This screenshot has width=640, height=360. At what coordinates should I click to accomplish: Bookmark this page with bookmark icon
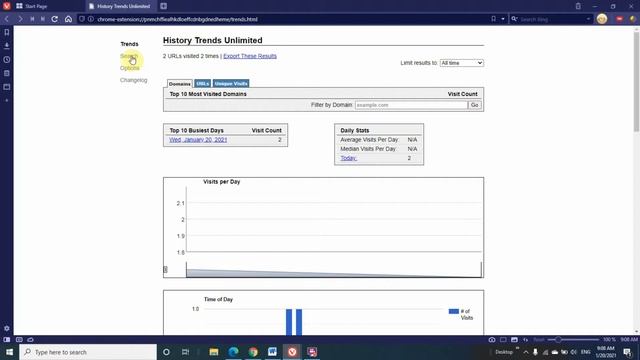tap(493, 19)
